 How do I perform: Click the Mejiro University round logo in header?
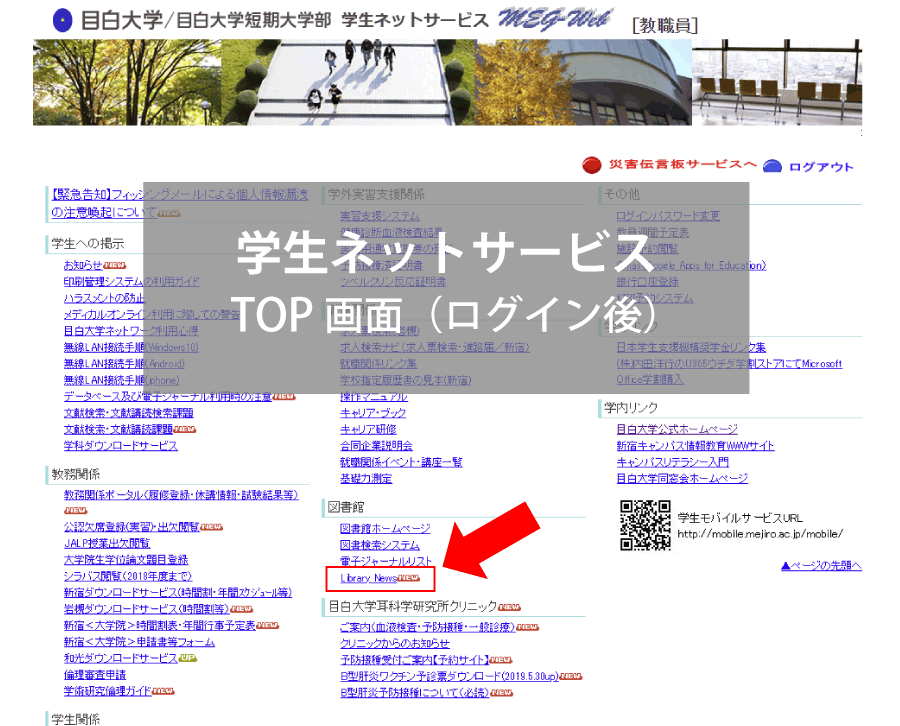(x=63, y=21)
